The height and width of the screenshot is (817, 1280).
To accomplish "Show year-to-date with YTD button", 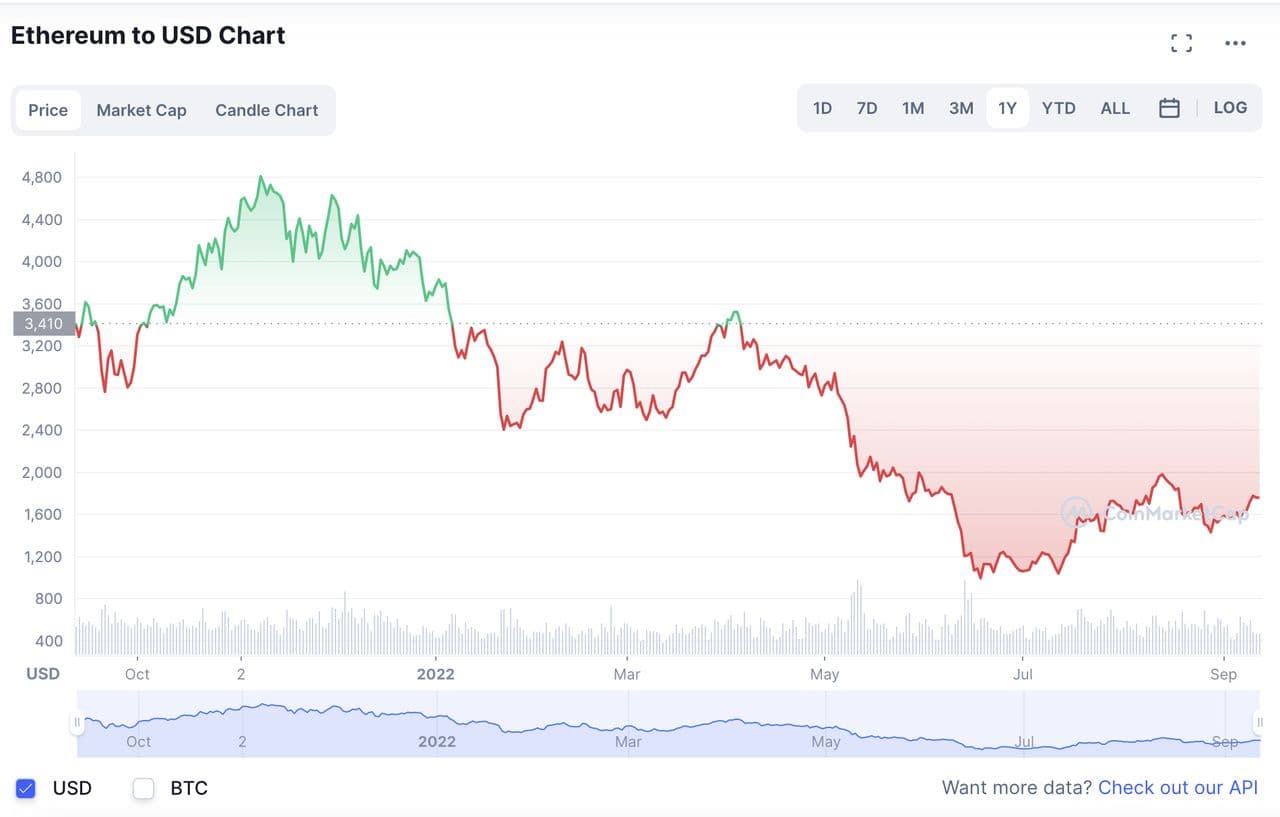I will coord(1058,108).
